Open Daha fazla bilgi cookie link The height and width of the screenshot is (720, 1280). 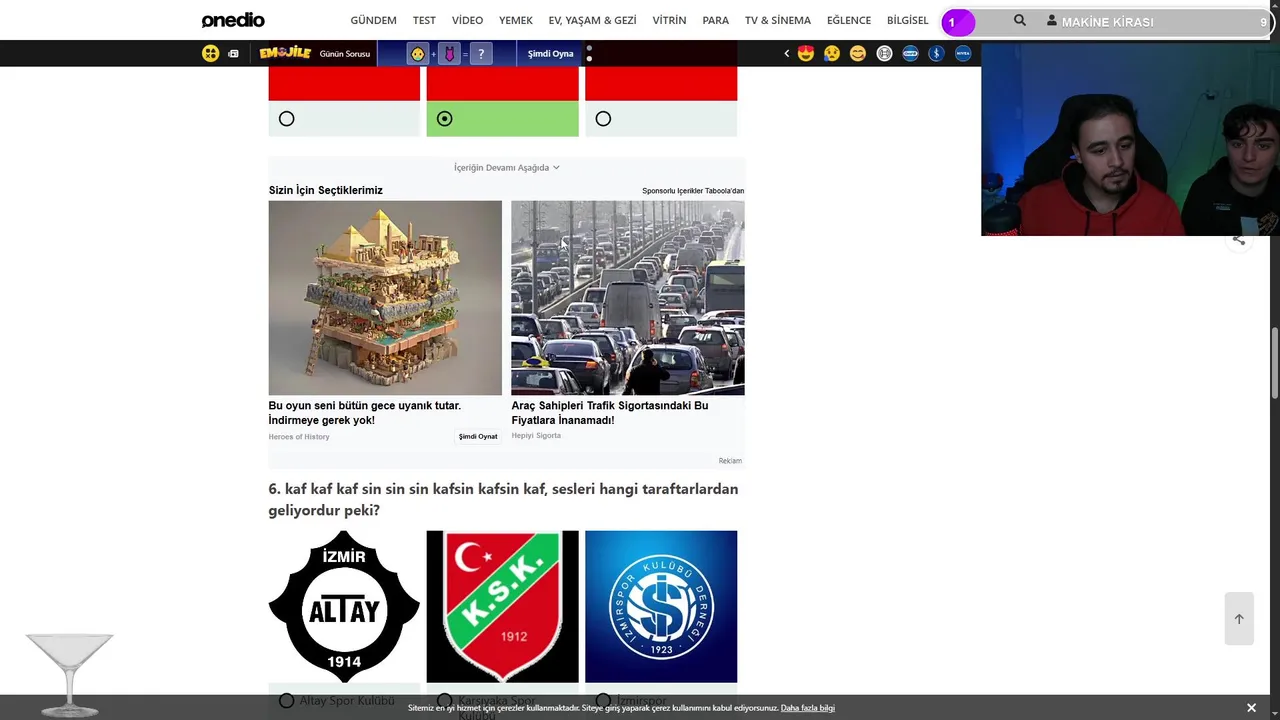(808, 708)
